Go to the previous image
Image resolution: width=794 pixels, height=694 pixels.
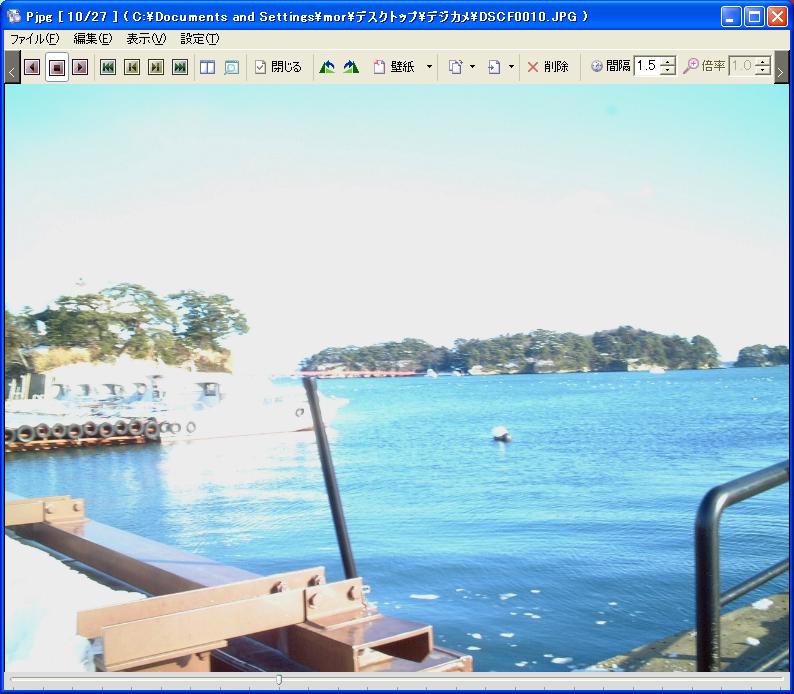132,67
